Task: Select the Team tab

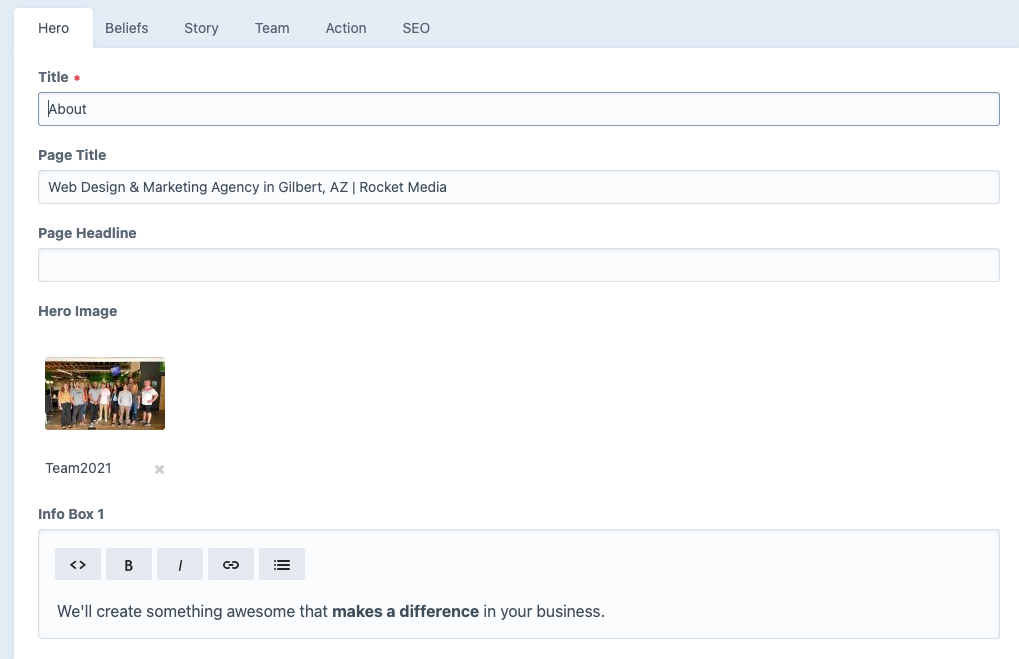Action: [272, 28]
